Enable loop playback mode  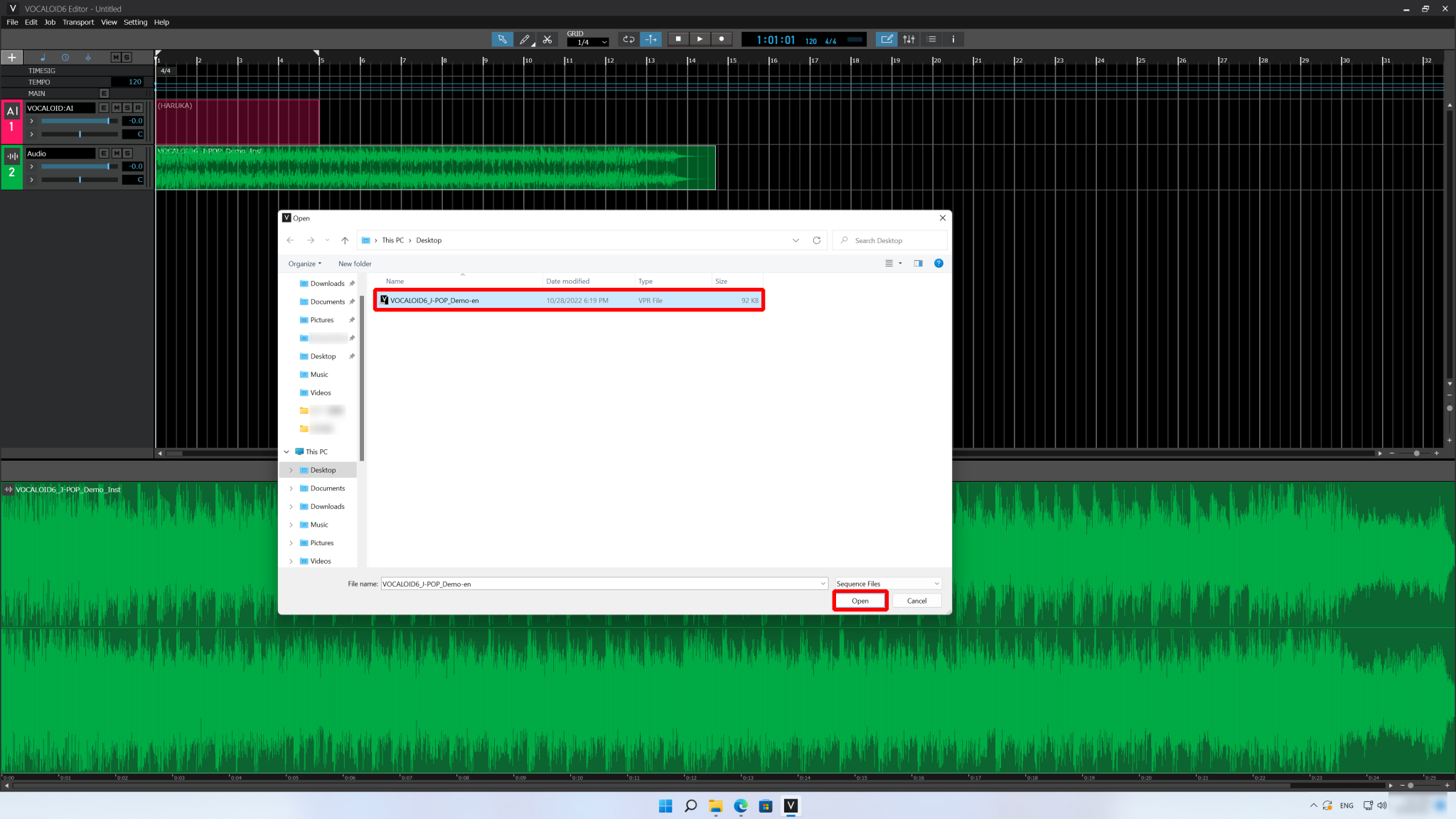[628, 39]
